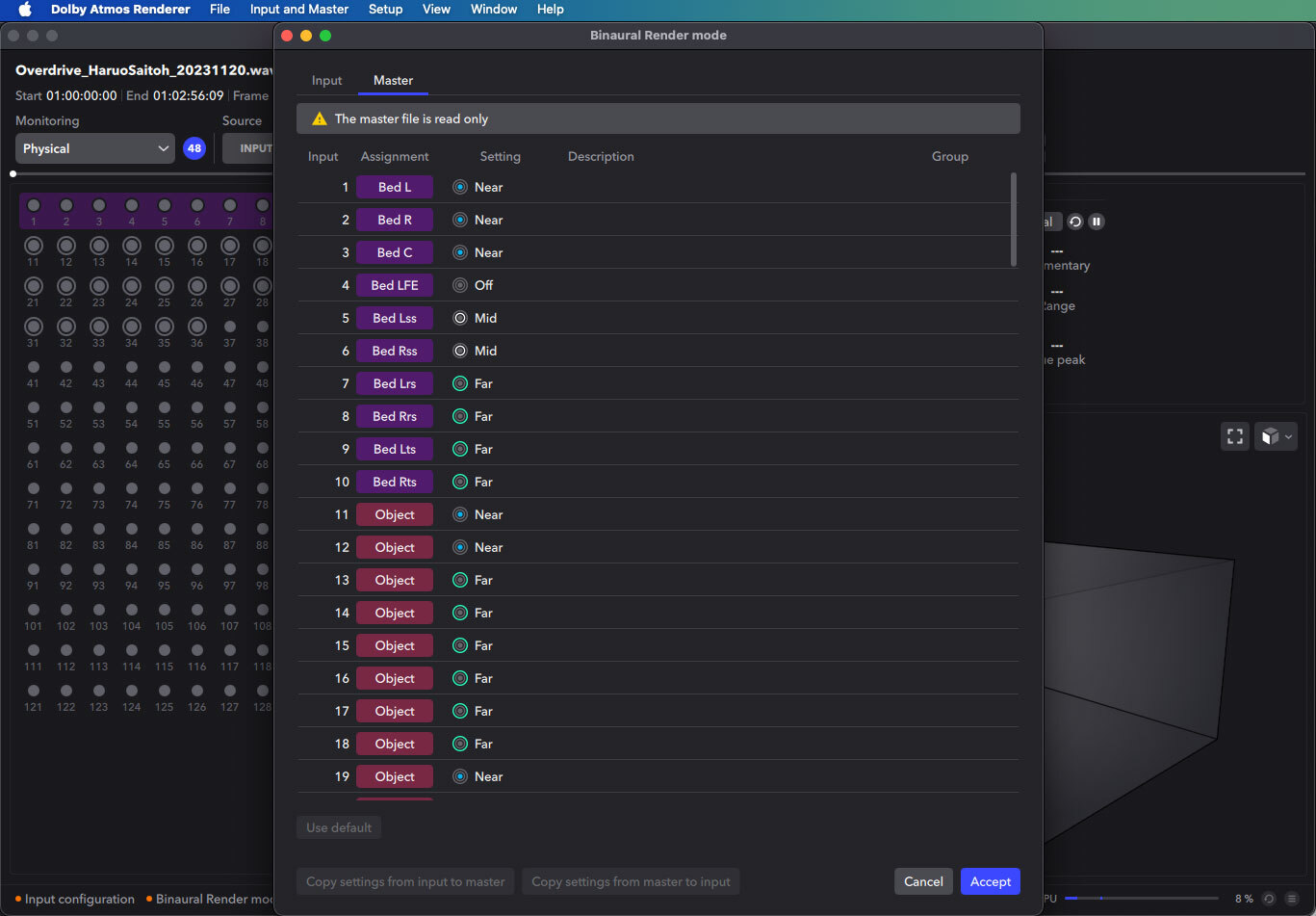Click the INPUT source button
Image resolution: width=1316 pixels, height=916 pixels.
[249, 148]
